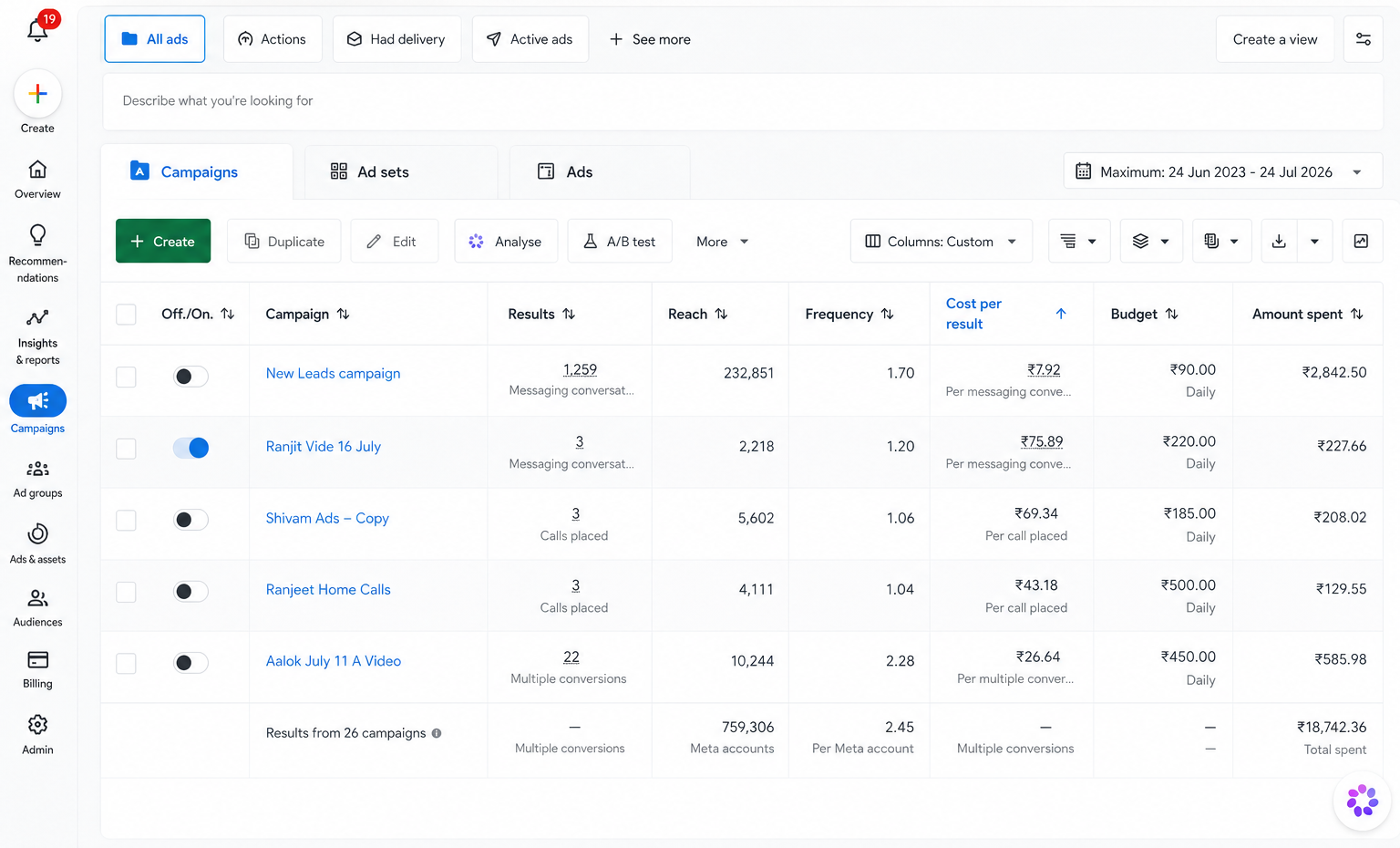Viewport: 1400px width, 848px height.
Task: Open the breakdown rows dropdown
Action: pyautogui.click(x=1078, y=242)
